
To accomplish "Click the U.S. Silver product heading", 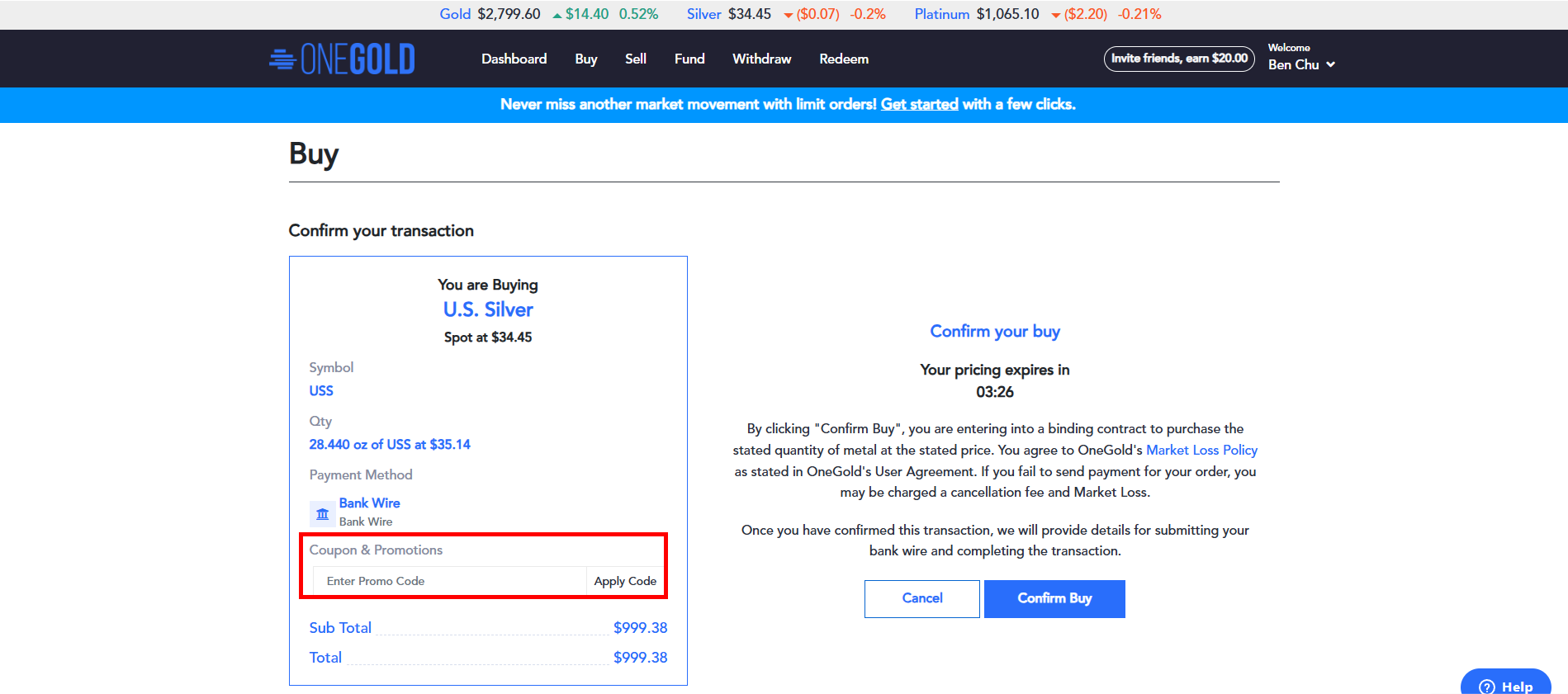I will coord(488,309).
